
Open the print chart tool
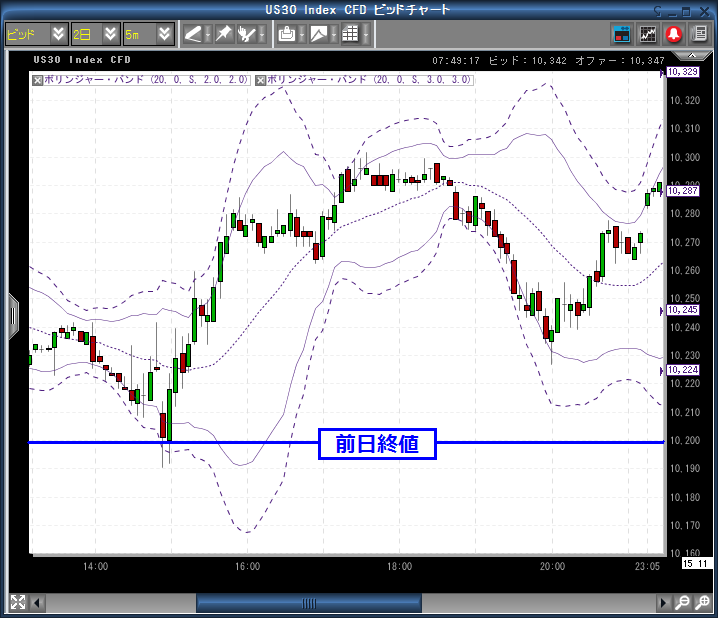coord(287,34)
